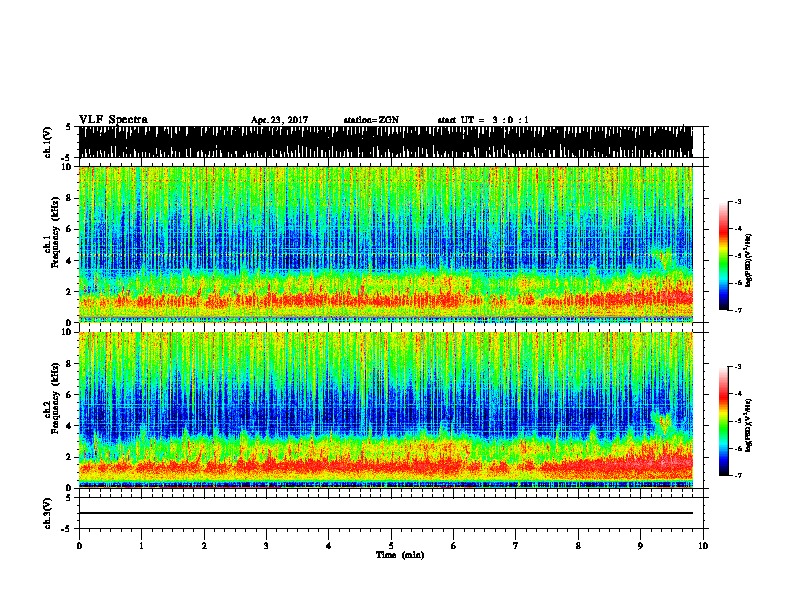The width and height of the screenshot is (792, 612).
Task: Click the ch.2 spectrogram plot area
Action: (x=386, y=410)
